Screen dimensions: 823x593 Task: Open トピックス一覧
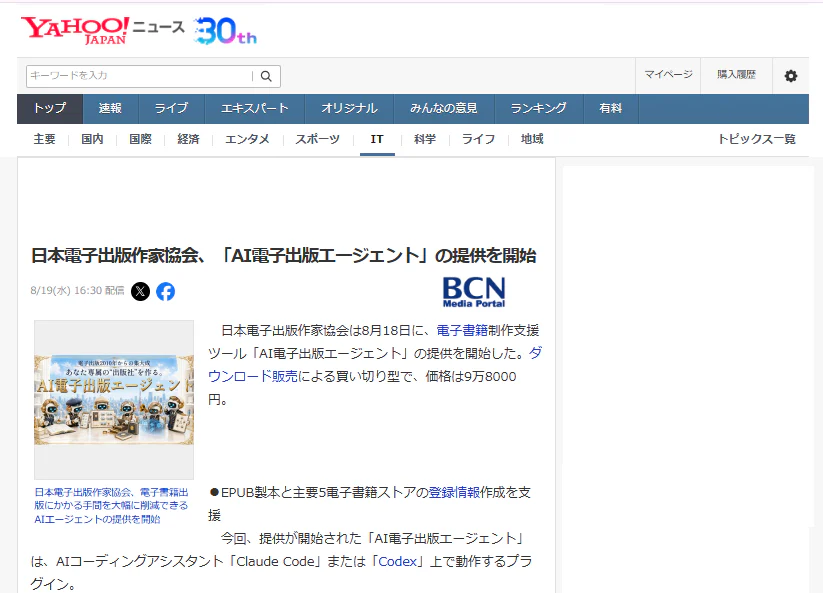[x=756, y=139]
